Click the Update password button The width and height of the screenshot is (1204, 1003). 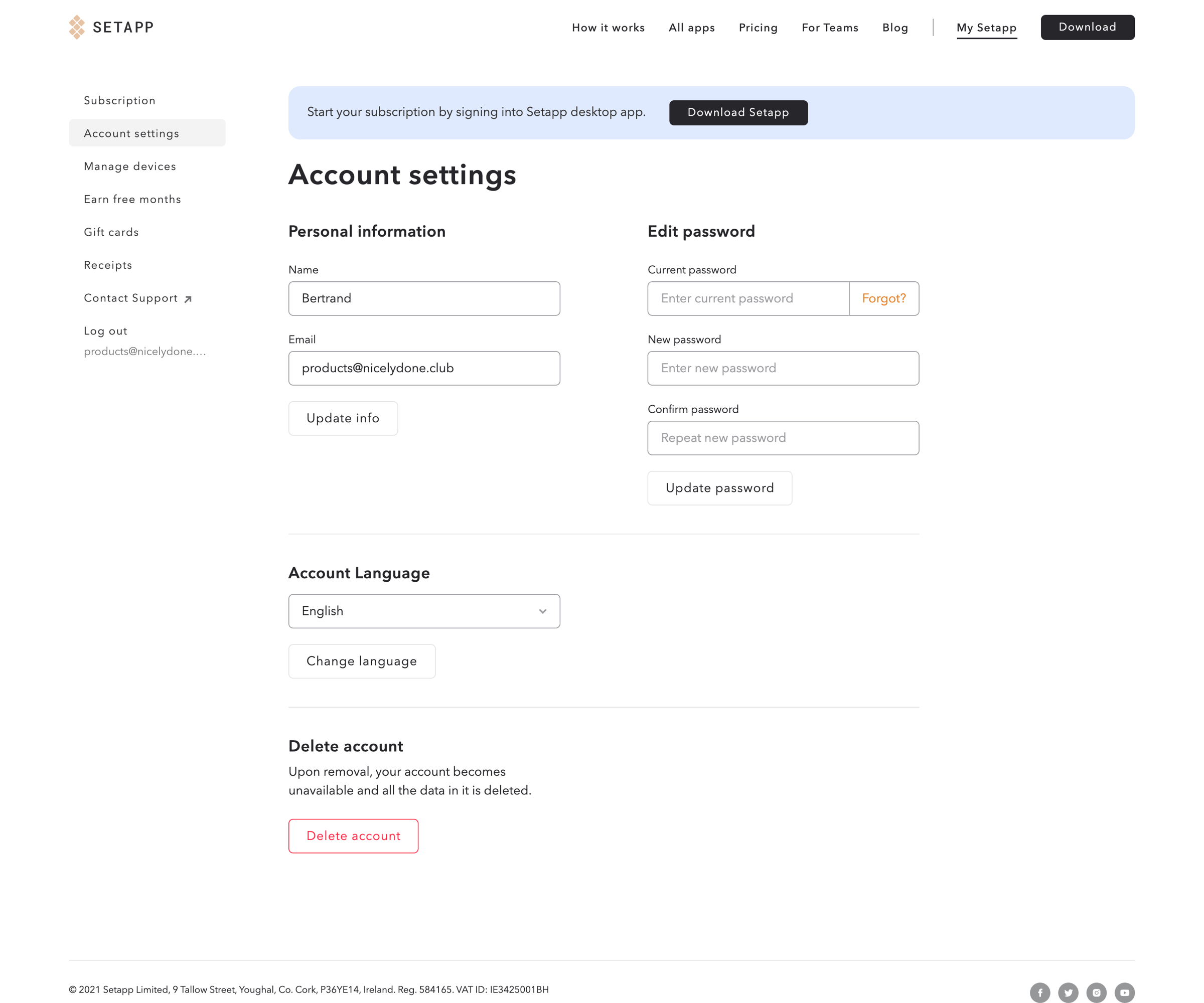(x=719, y=488)
